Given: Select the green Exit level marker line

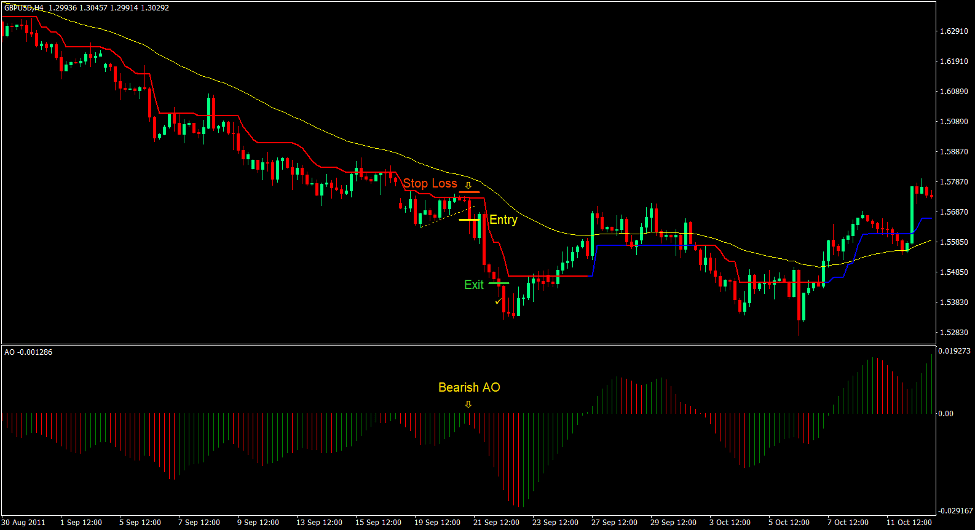Looking at the screenshot, I should click(x=499, y=284).
